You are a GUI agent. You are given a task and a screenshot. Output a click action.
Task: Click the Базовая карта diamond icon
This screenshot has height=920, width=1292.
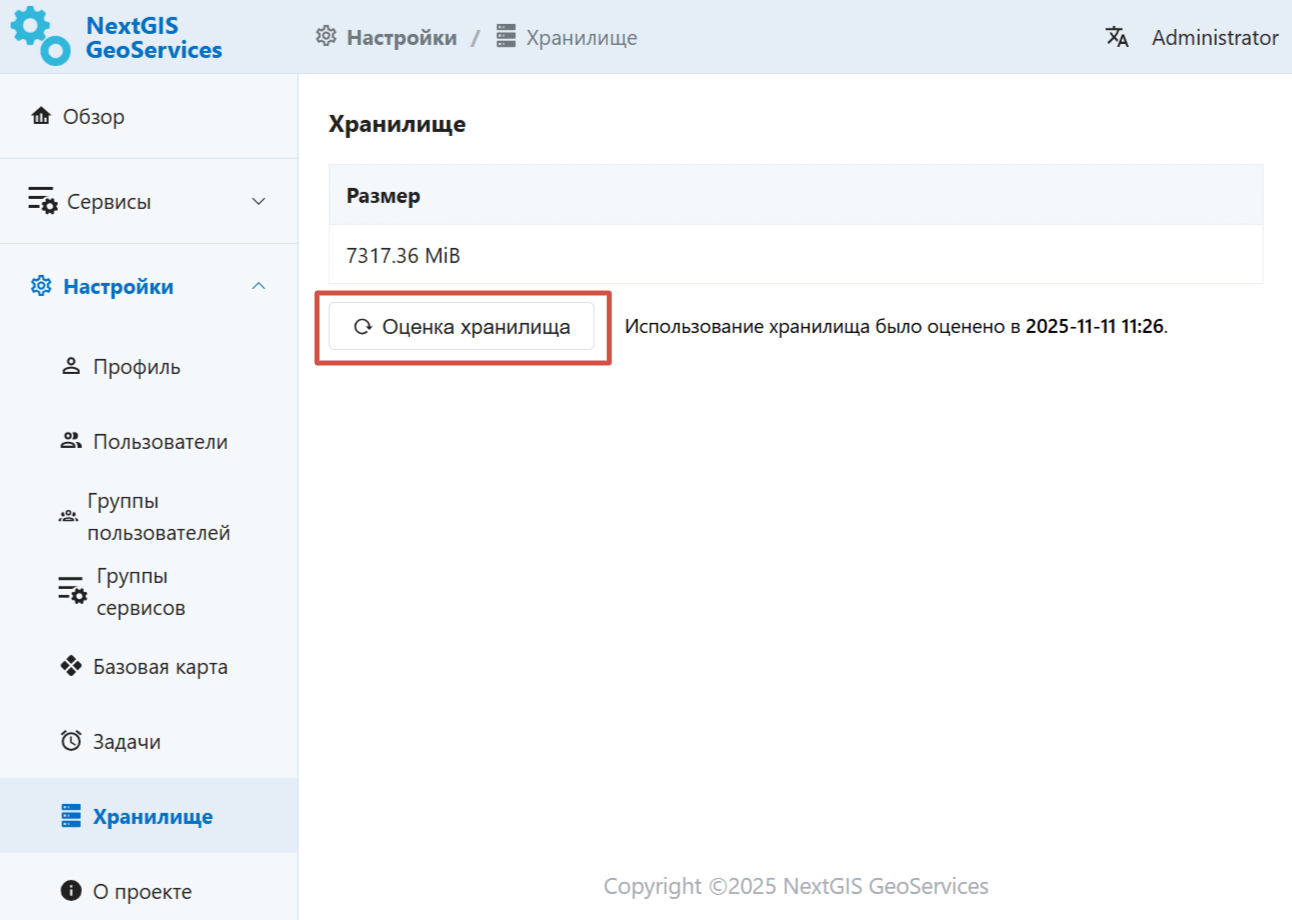tap(70, 666)
